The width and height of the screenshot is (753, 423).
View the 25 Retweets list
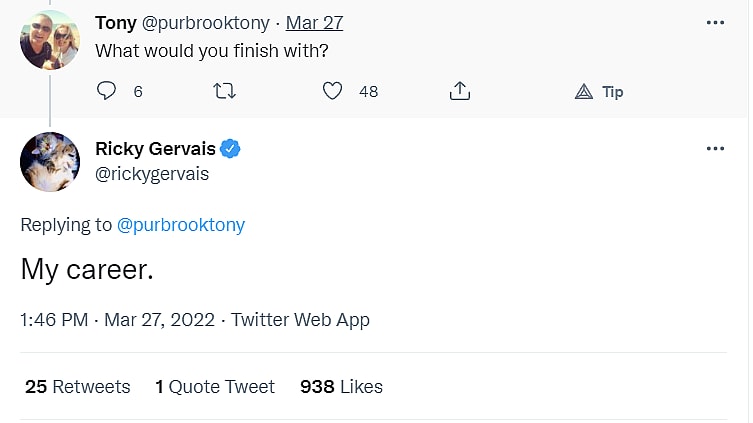(78, 386)
